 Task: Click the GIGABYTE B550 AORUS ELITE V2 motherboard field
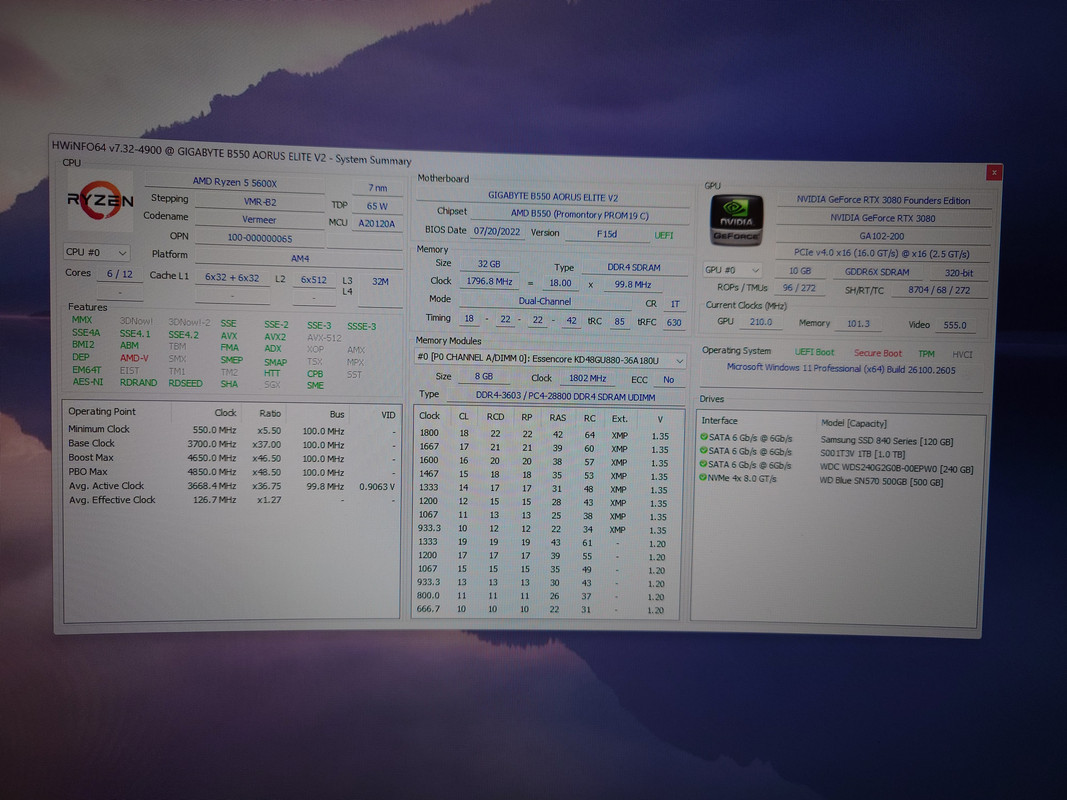(x=553, y=197)
